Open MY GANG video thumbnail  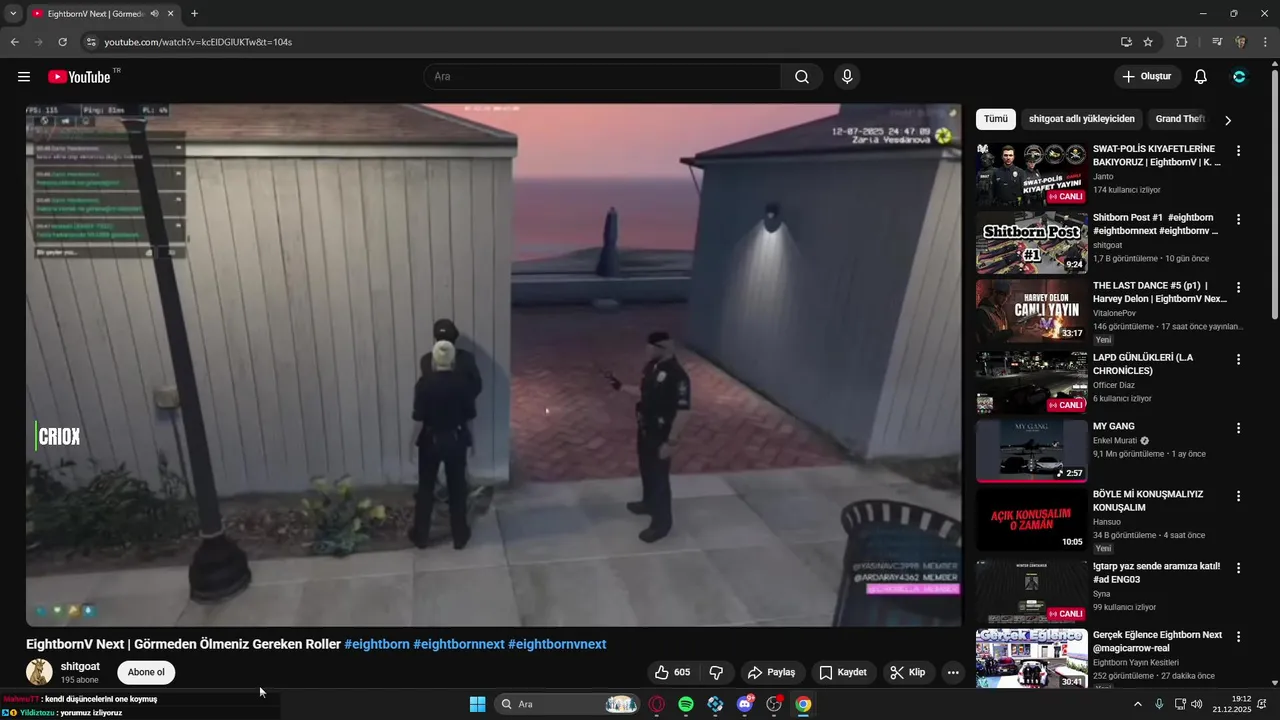pyautogui.click(x=1031, y=451)
